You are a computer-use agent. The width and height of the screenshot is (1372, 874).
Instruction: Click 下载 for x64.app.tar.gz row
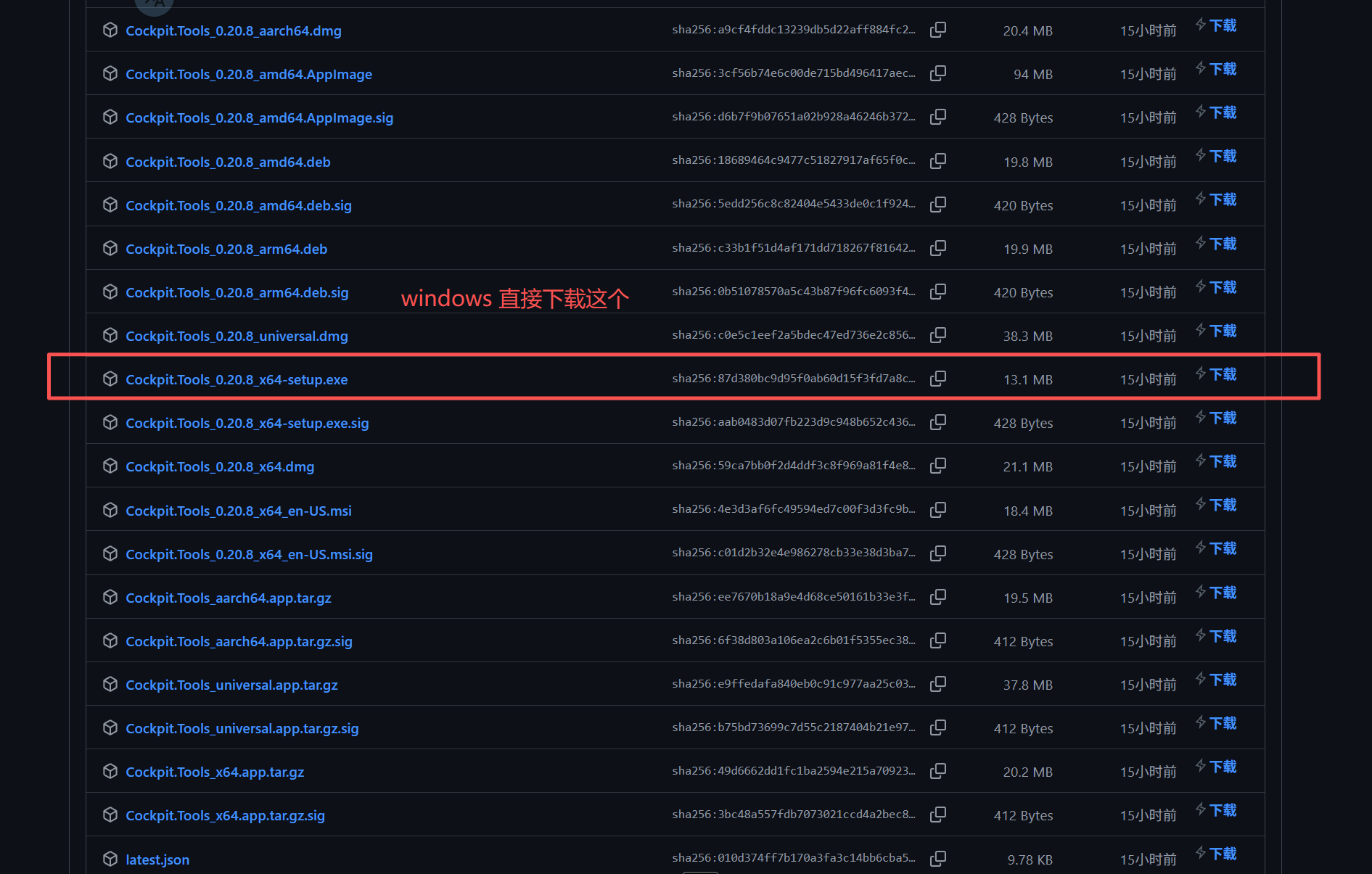pyautogui.click(x=1216, y=767)
